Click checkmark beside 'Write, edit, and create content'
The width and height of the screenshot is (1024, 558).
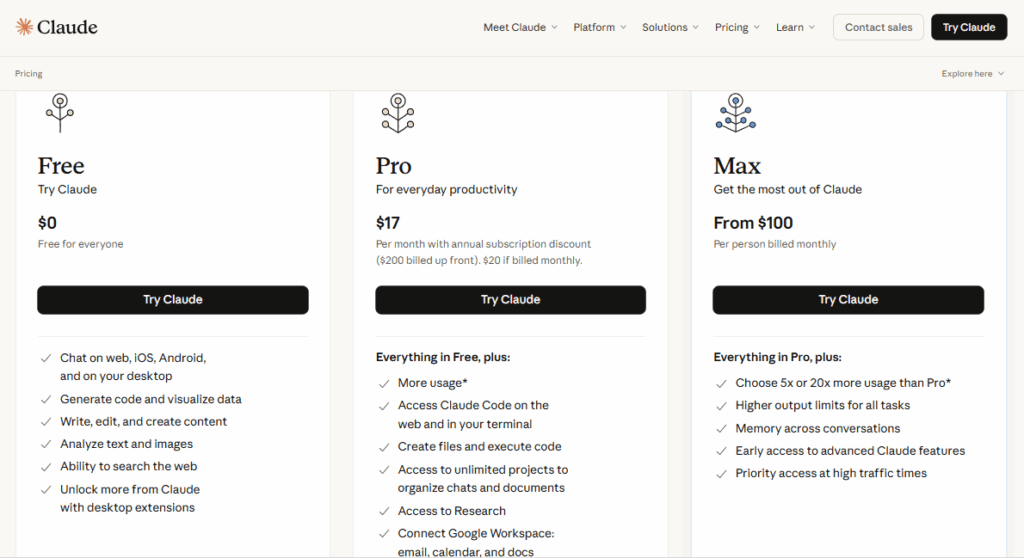point(46,422)
